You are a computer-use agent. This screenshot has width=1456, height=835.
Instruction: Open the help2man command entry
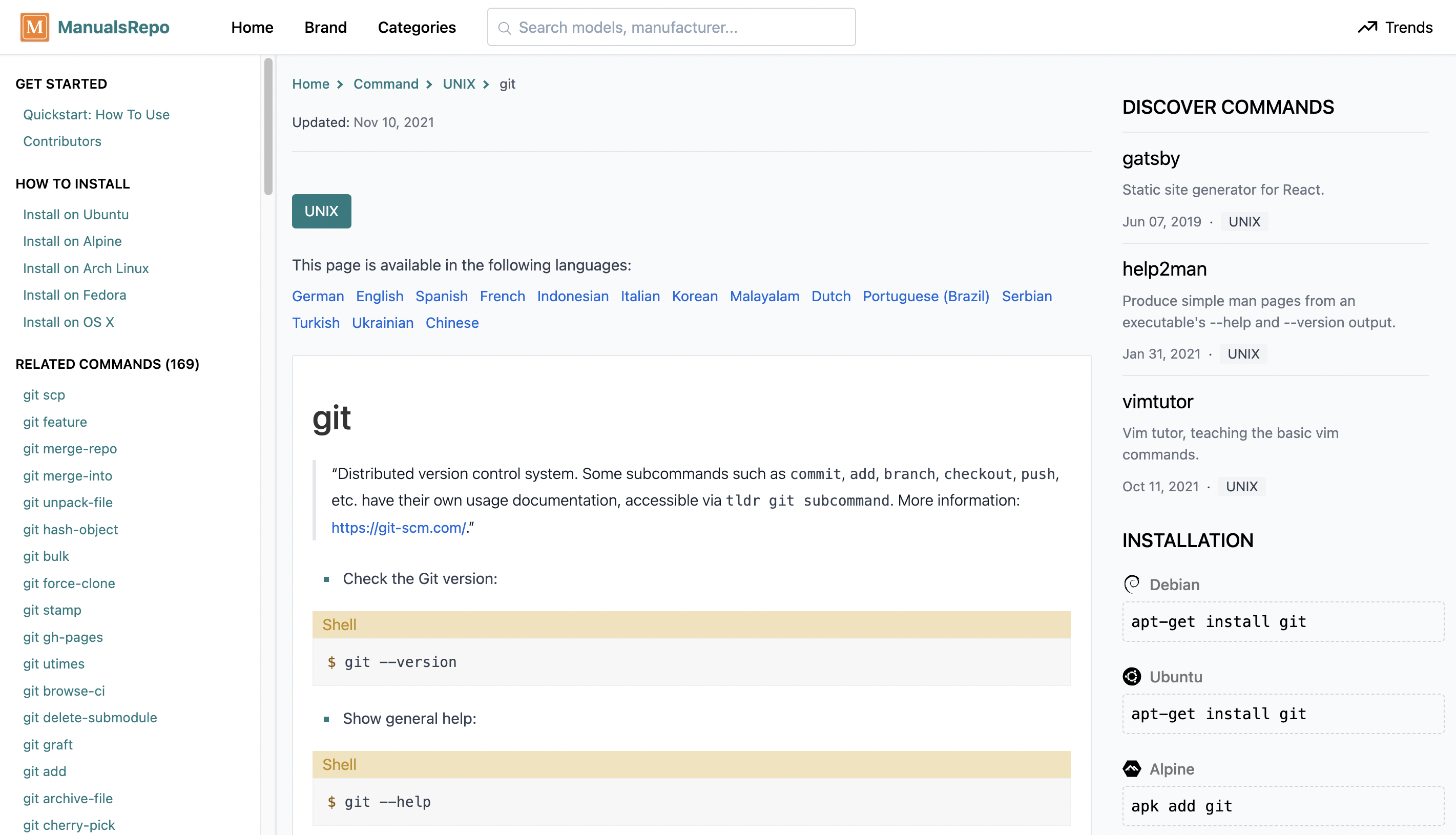[1164, 269]
